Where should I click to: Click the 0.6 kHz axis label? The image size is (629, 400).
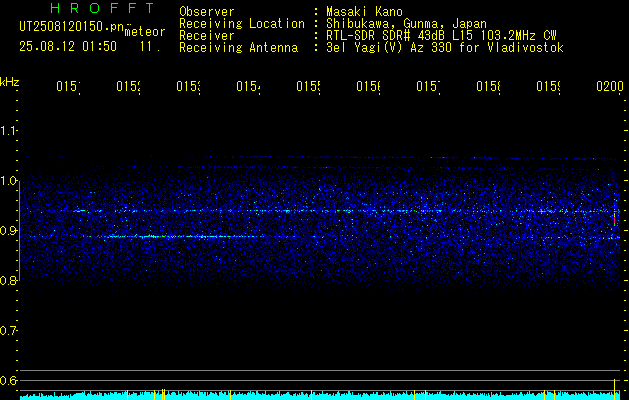pyautogui.click(x=8, y=380)
